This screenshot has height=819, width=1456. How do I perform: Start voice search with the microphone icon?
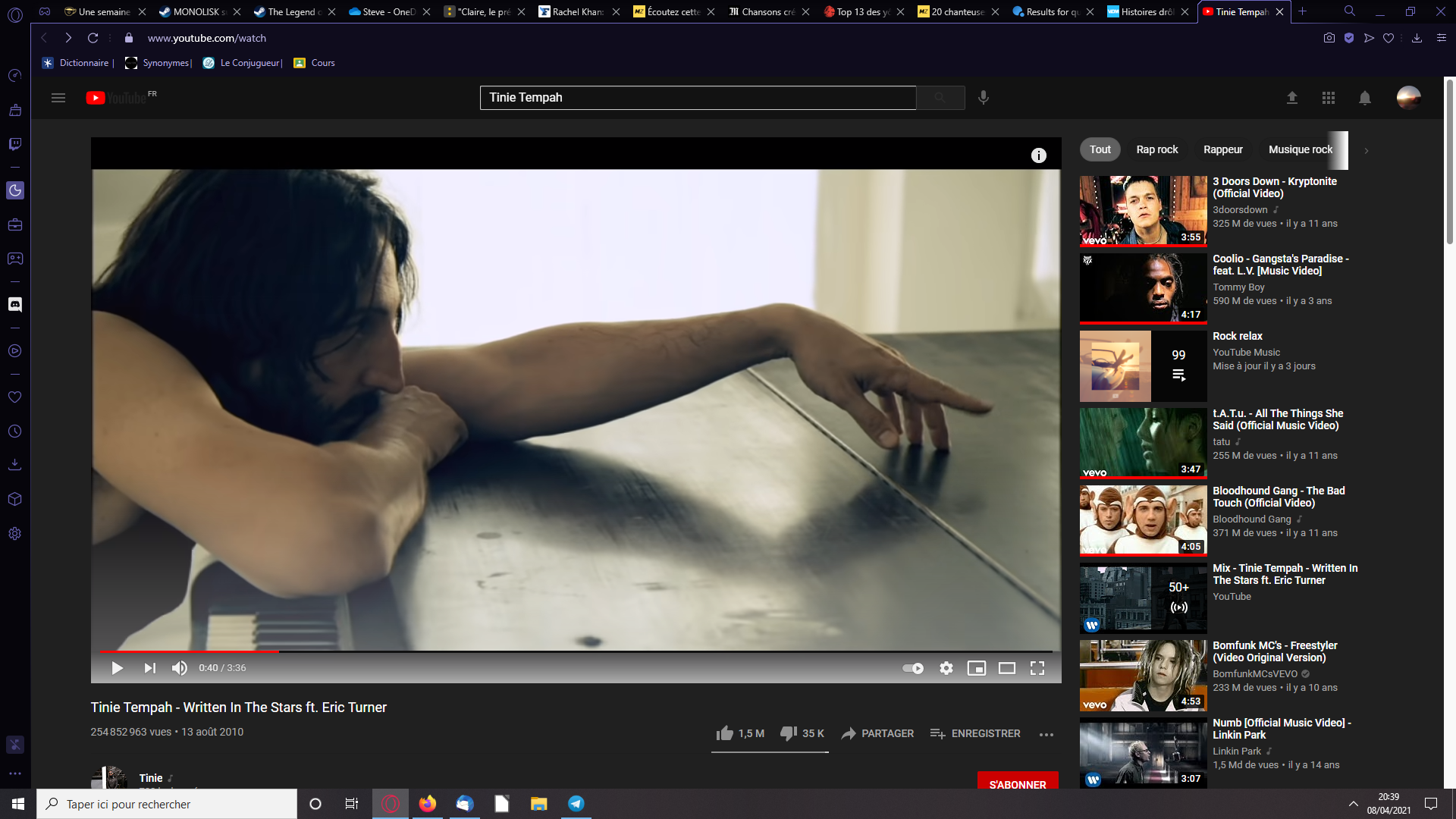tap(984, 98)
